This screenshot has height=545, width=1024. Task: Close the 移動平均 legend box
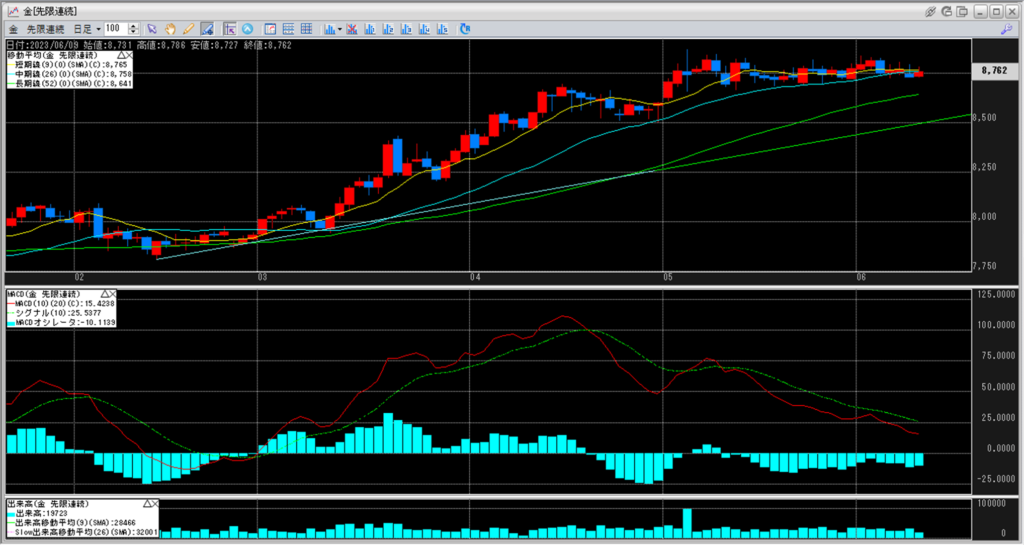click(x=128, y=55)
